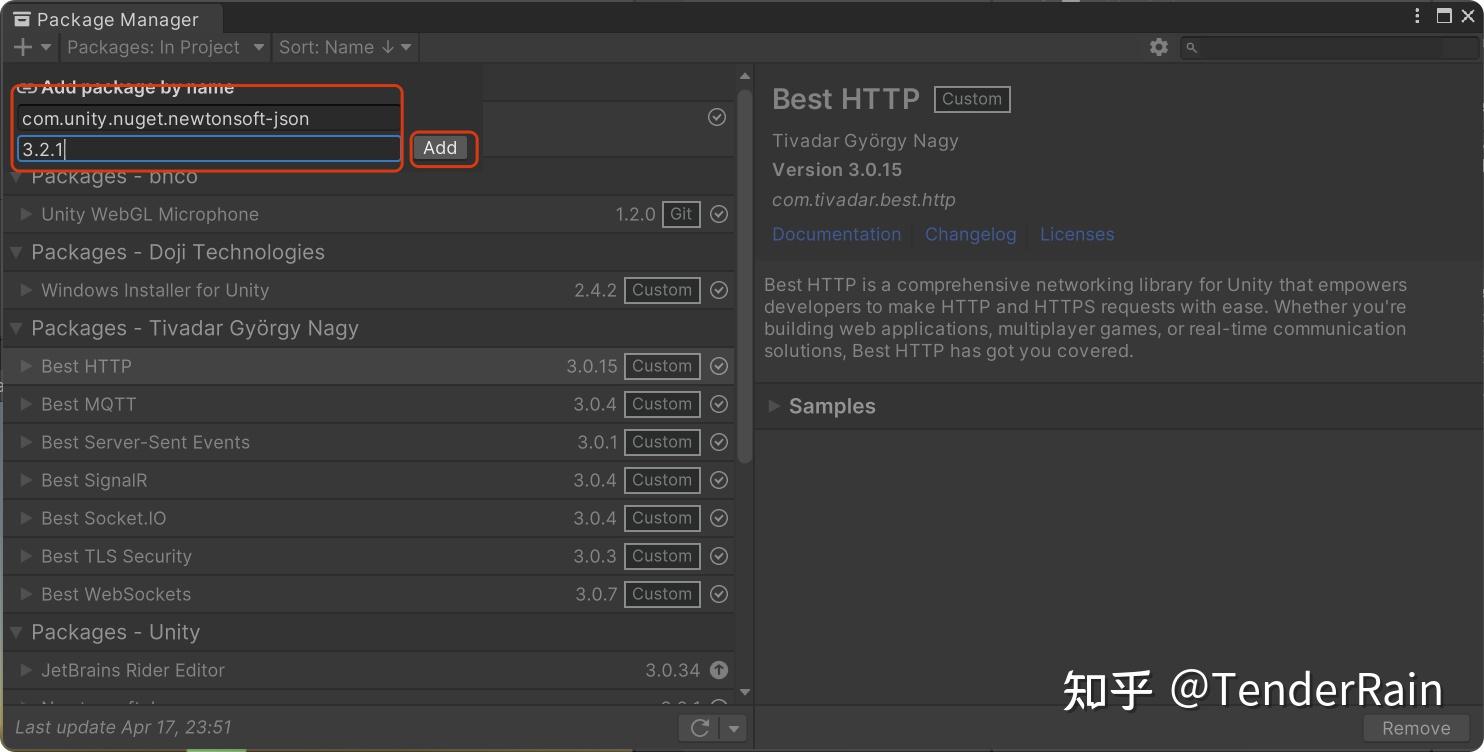This screenshot has height=752, width=1484.
Task: Click the installed checkmark beside Best MQTT
Action: (718, 404)
